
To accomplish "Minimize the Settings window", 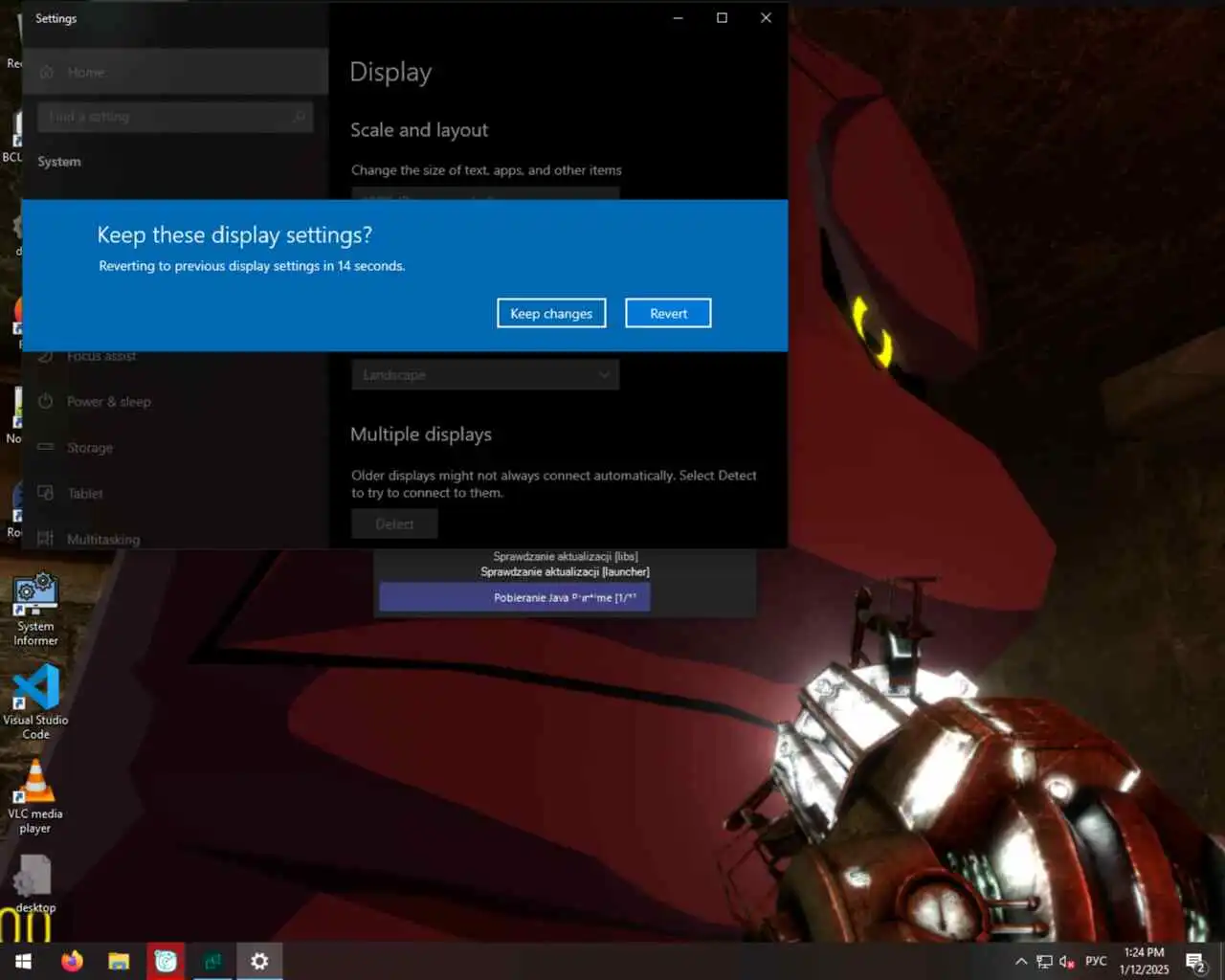I will (678, 18).
